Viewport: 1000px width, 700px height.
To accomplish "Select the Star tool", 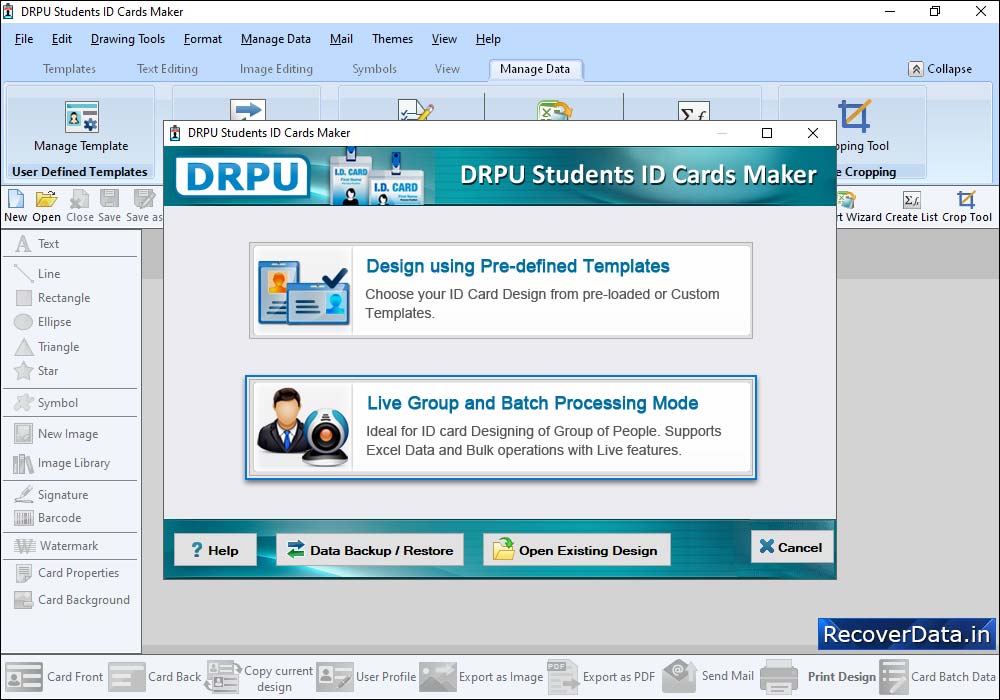I will tap(36, 371).
